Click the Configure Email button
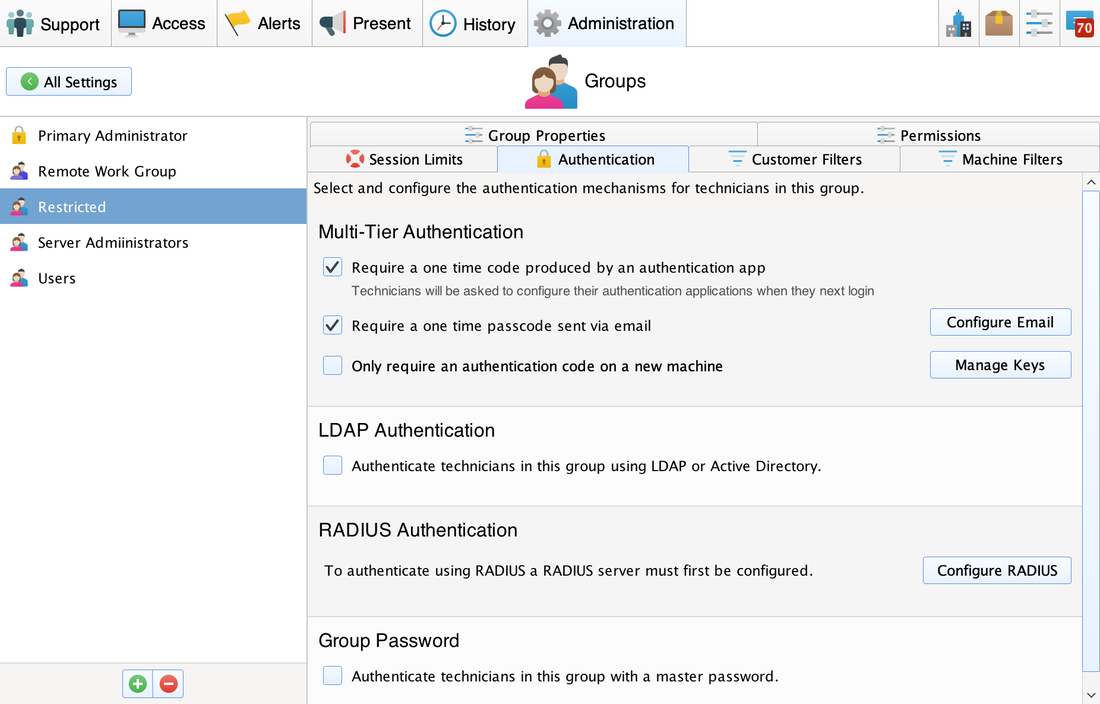1100x704 pixels. (x=1000, y=322)
